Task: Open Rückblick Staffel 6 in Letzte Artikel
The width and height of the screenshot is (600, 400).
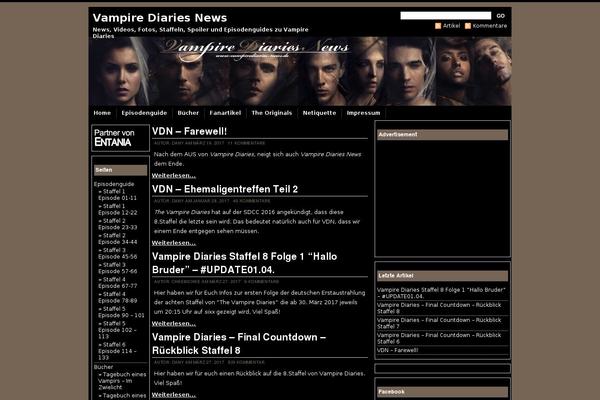Action: (x=439, y=338)
